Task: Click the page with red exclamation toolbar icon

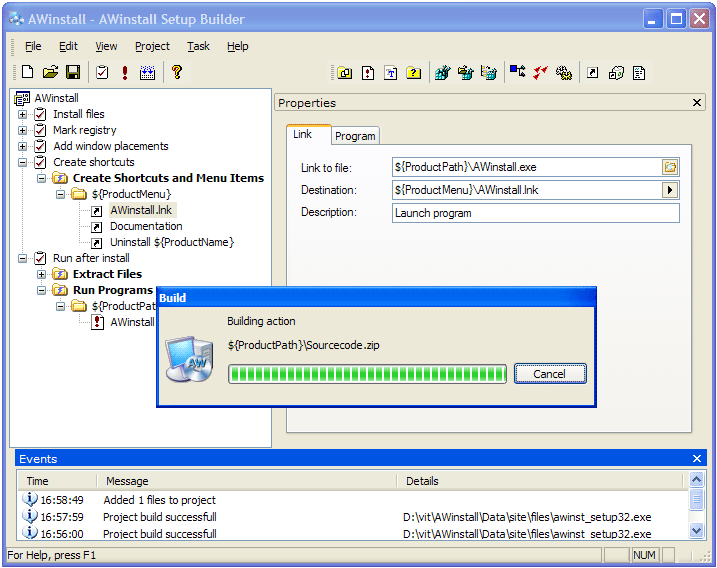Action: pyautogui.click(x=368, y=73)
